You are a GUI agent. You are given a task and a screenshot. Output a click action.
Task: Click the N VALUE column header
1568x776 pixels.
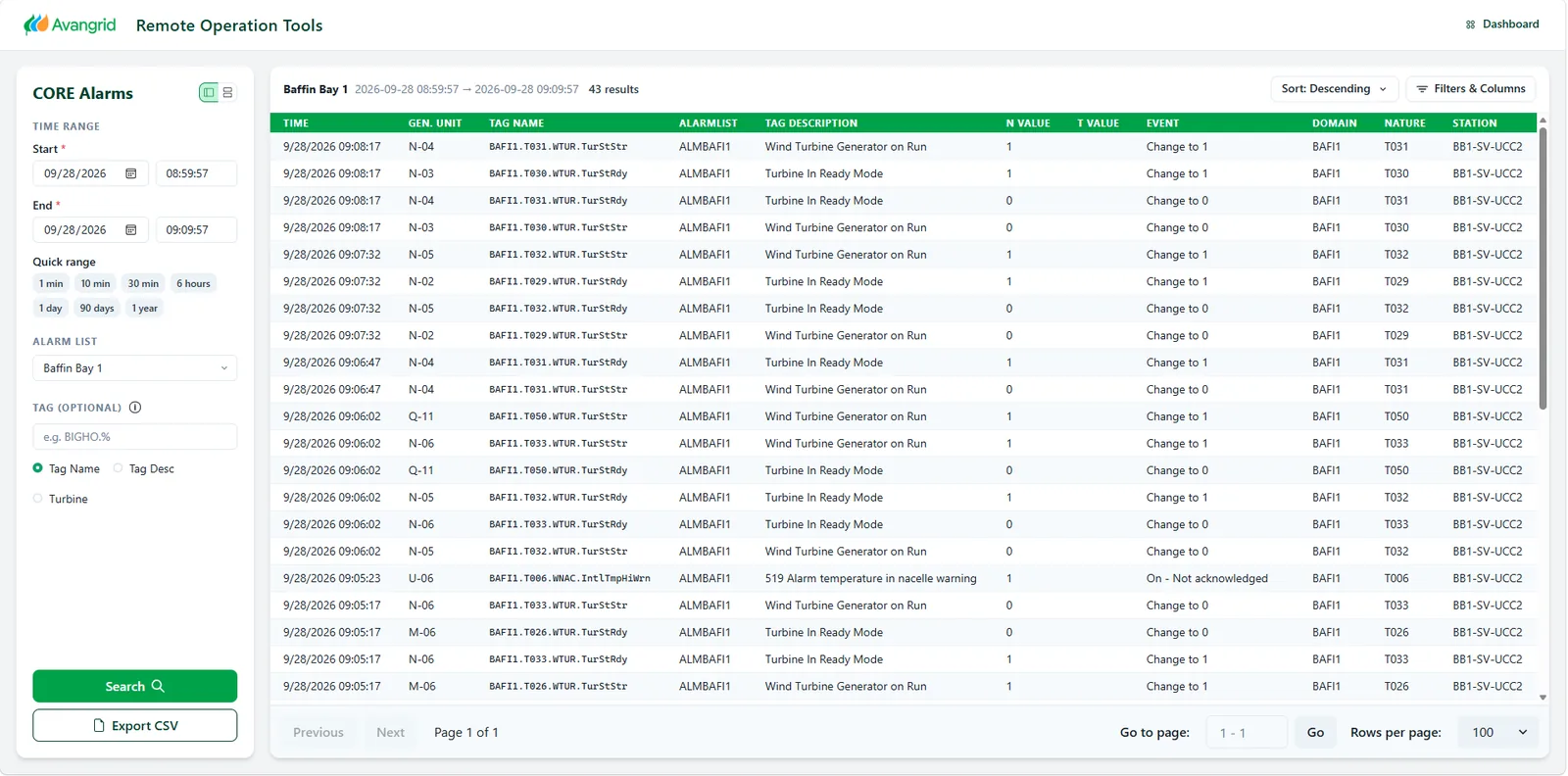click(1028, 123)
